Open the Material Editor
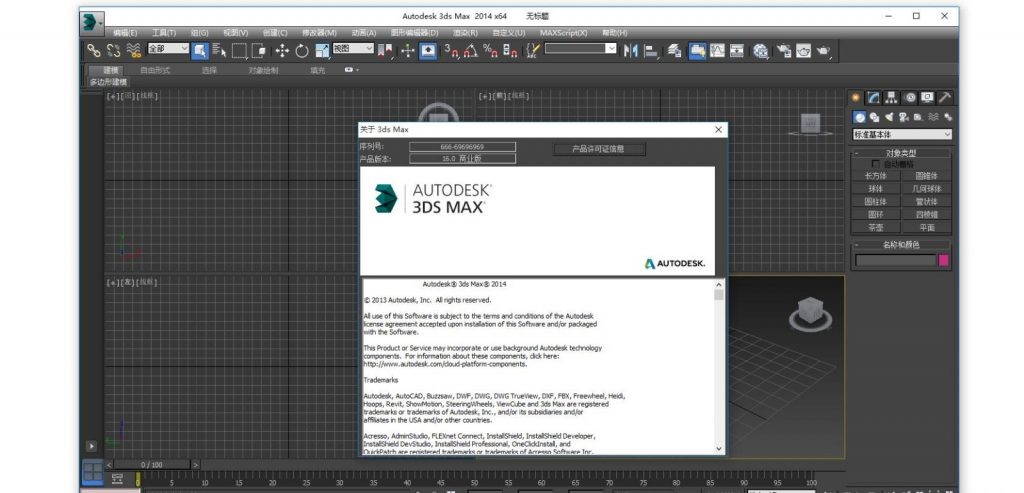The image size is (1024, 493). 760,50
